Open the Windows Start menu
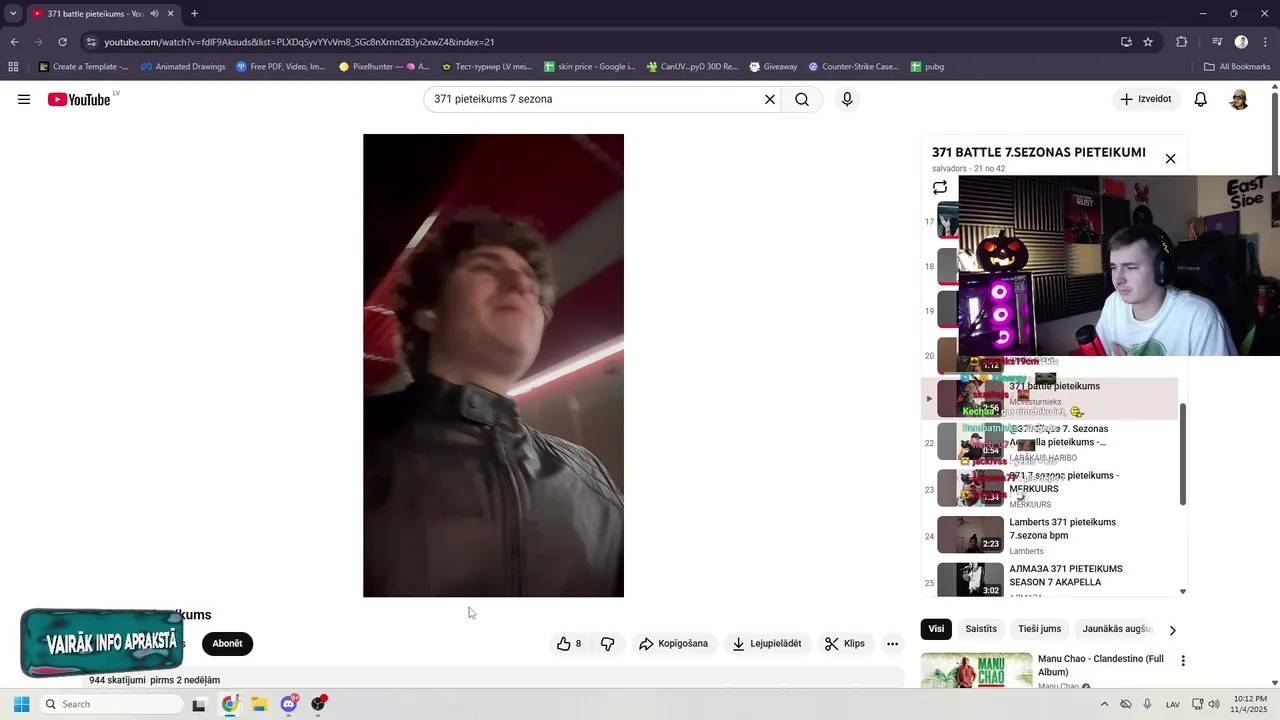Screen dimensions: 1280x720 click(x=21, y=704)
